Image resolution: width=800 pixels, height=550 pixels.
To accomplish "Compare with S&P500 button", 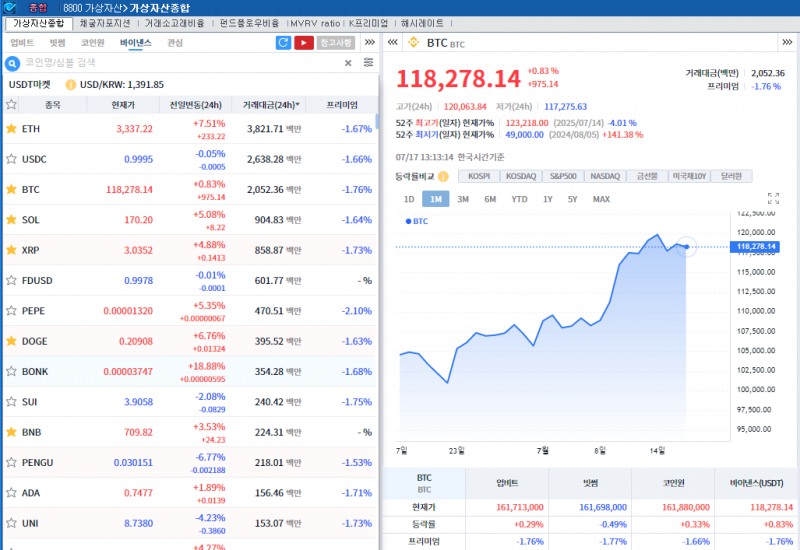I will [563, 176].
